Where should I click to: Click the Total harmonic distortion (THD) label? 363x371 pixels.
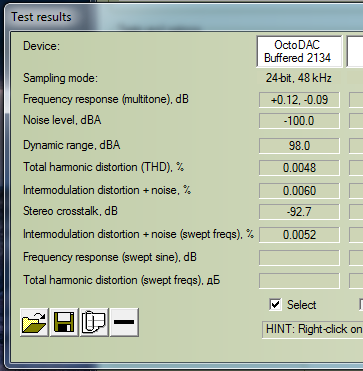103,167
